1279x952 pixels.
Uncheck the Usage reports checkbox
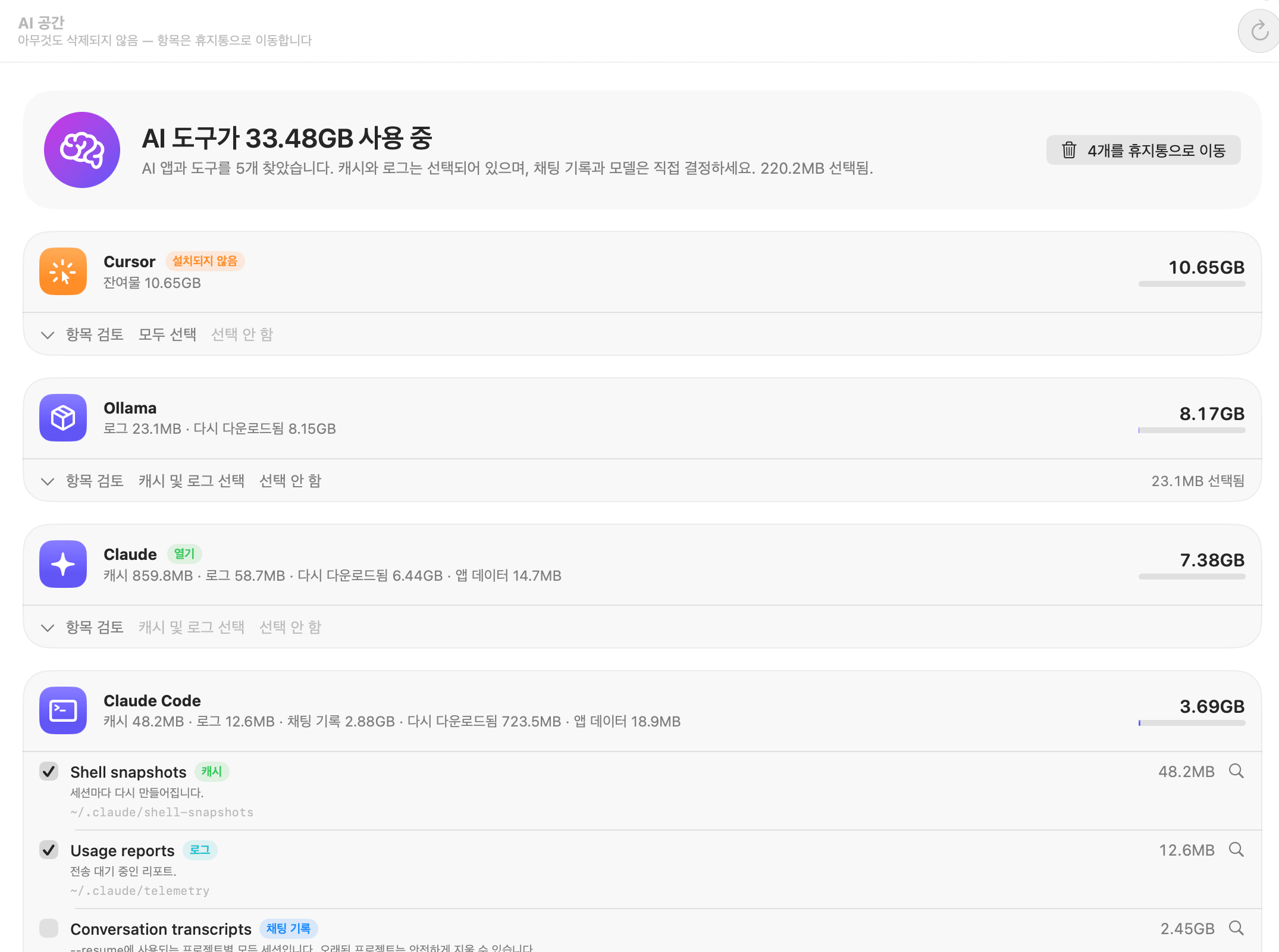[x=49, y=850]
